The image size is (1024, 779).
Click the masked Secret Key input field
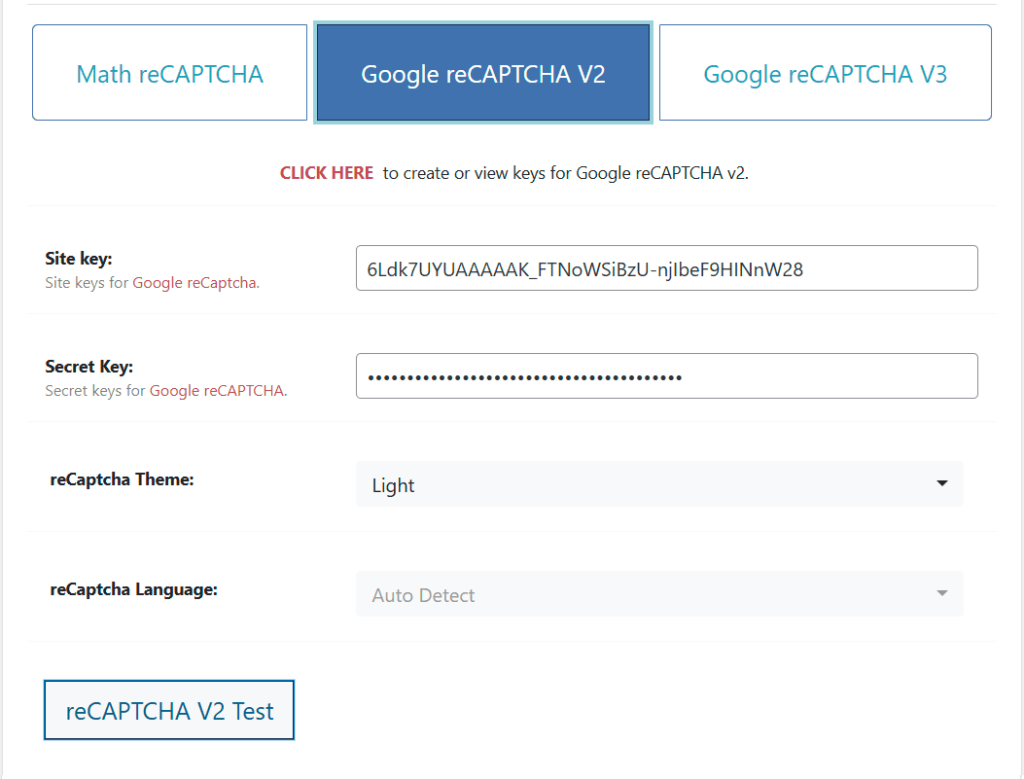click(666, 376)
